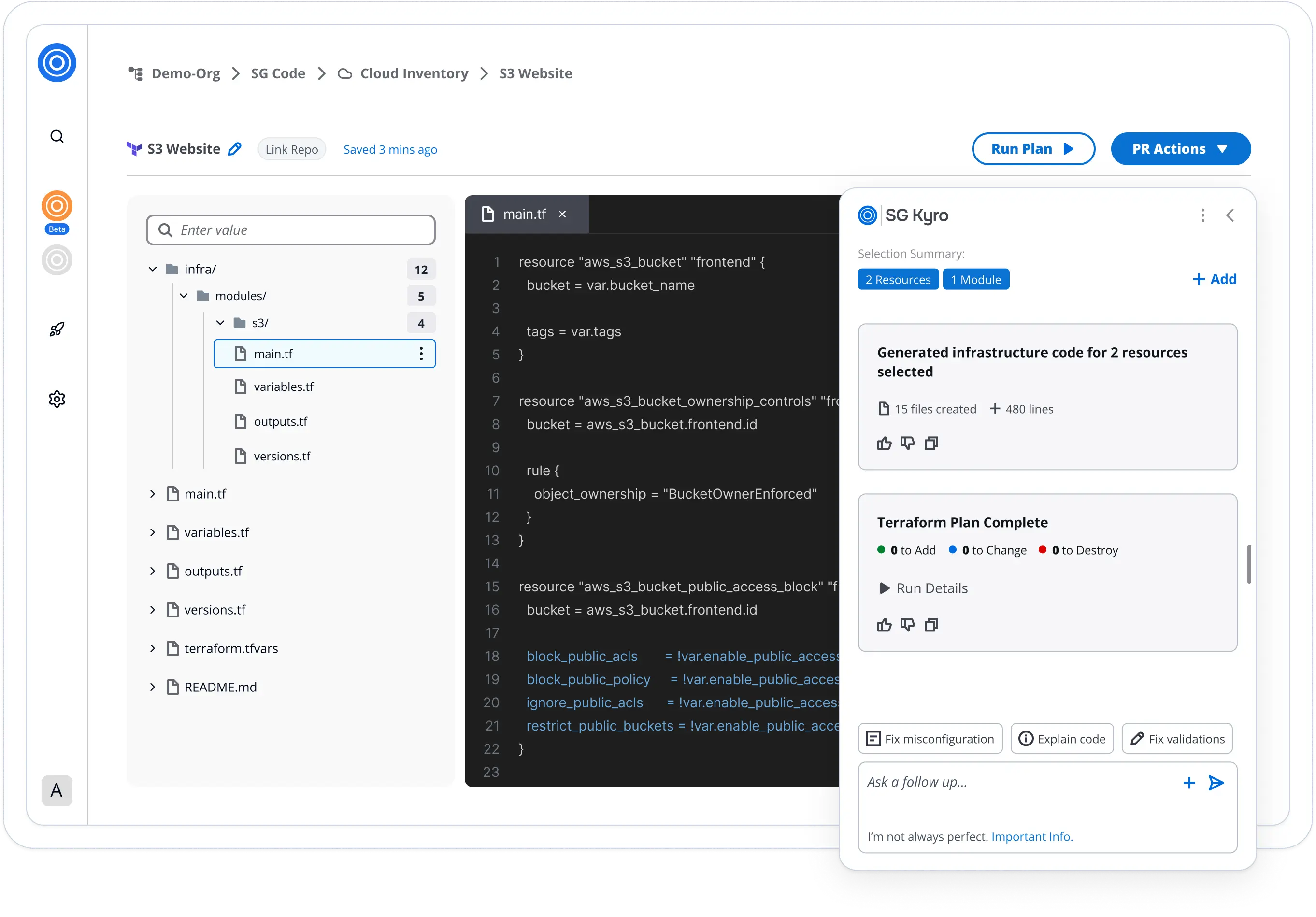Close the main.tf editor tab
The height and width of the screenshot is (917, 1316).
click(562, 215)
